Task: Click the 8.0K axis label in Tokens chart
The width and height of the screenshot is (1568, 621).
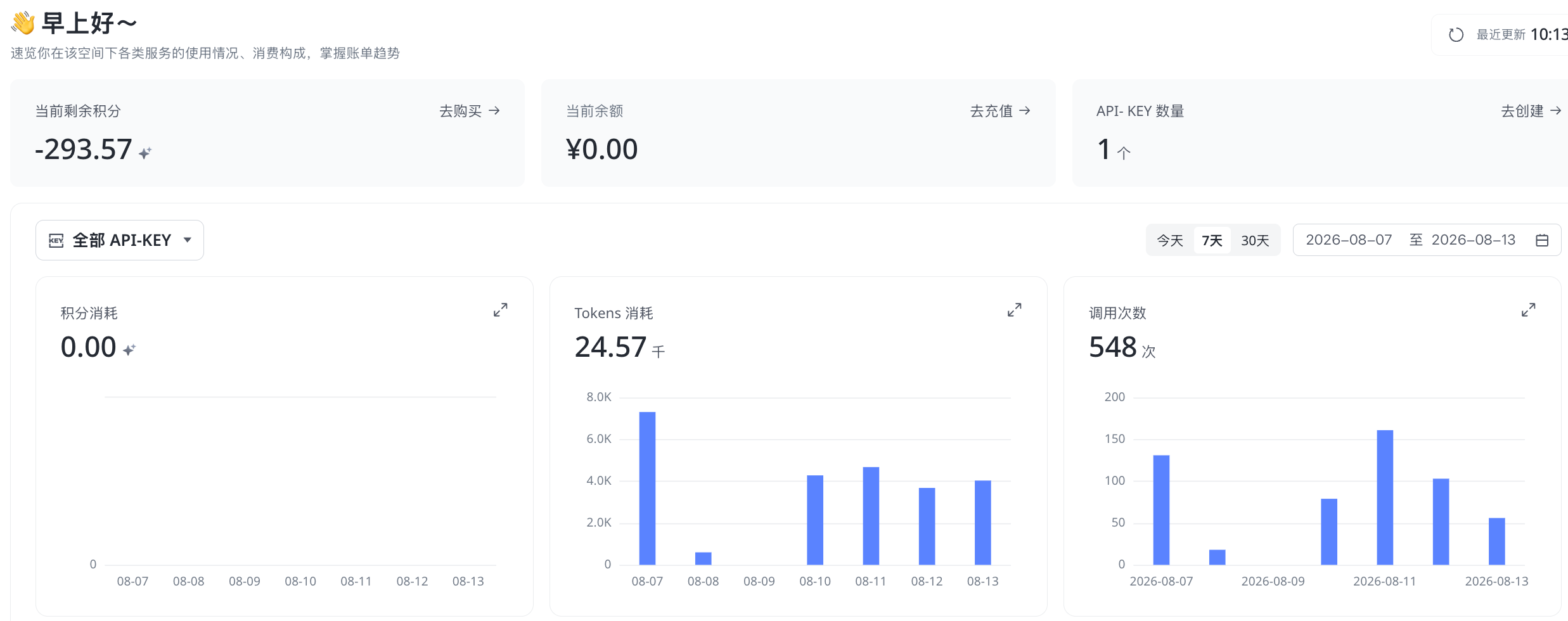Action: [598, 397]
